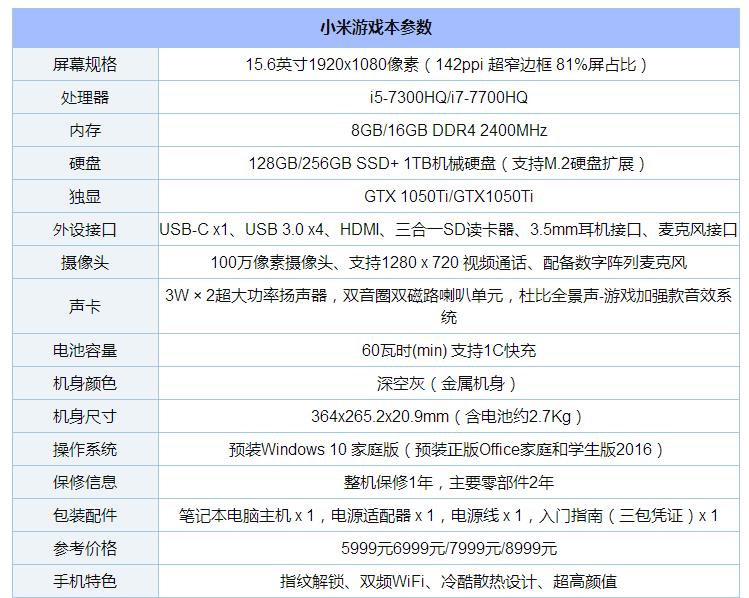Select the 保修信息 row label
The height and width of the screenshot is (598, 749).
[x=85, y=482]
